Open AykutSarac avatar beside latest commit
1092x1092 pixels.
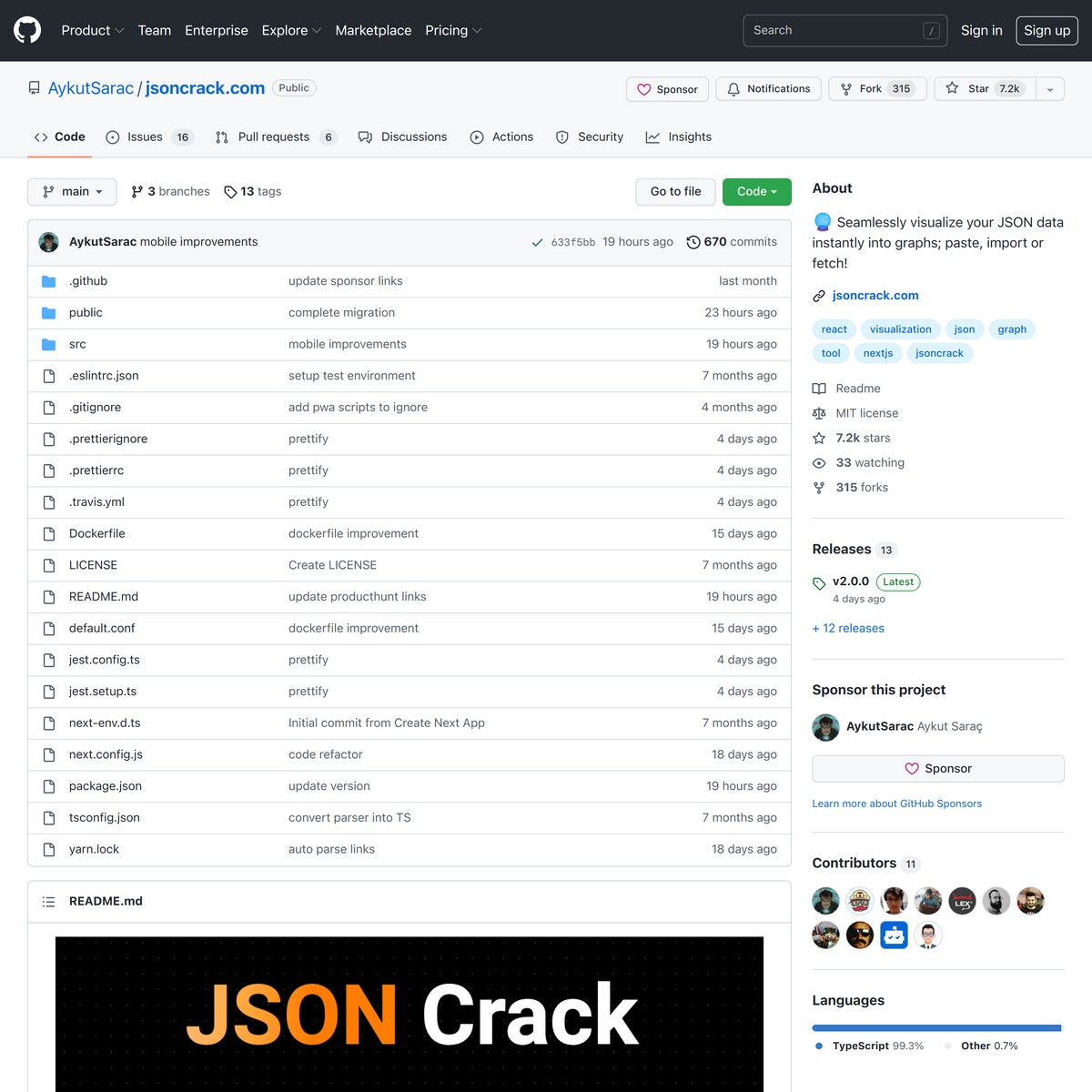tap(49, 242)
